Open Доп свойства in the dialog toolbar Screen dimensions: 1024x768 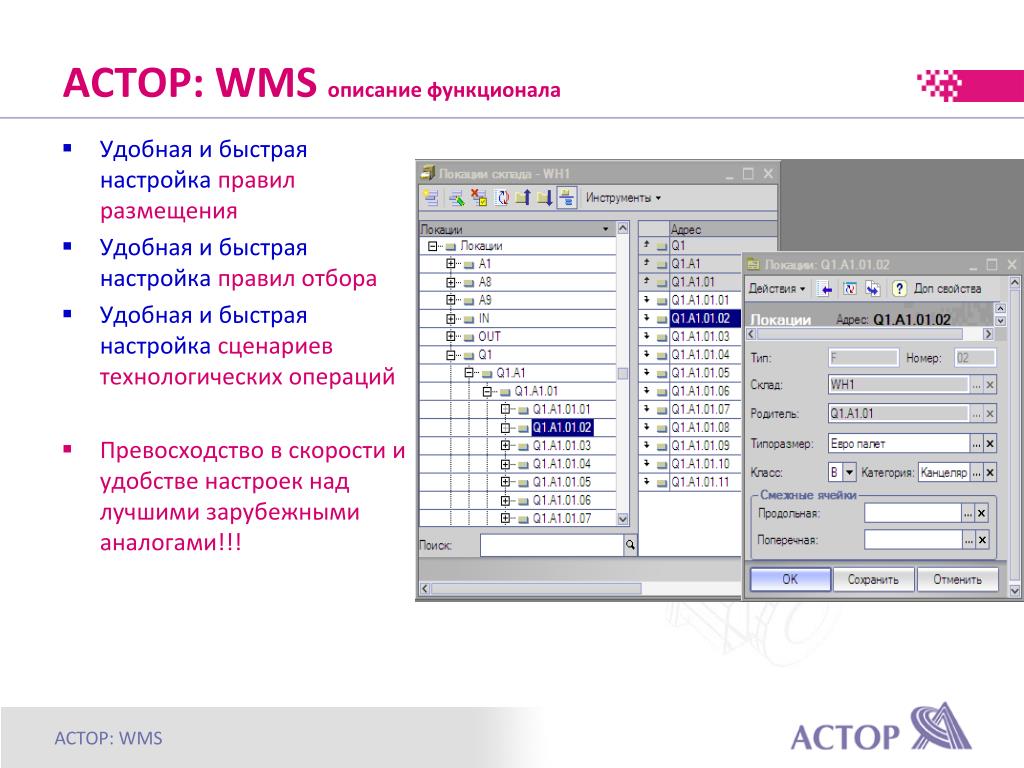click(x=947, y=288)
